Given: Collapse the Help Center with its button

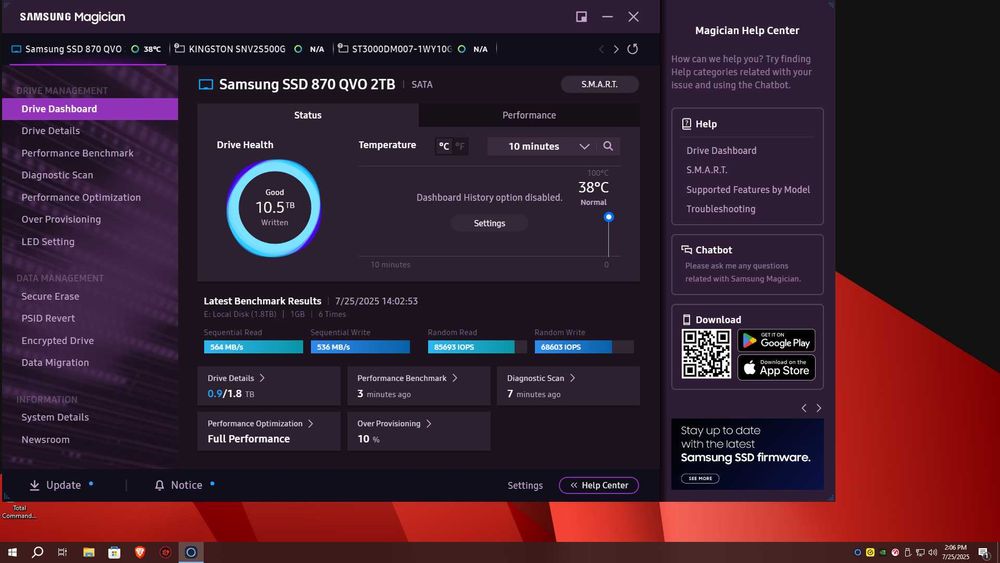Looking at the screenshot, I should 599,485.
